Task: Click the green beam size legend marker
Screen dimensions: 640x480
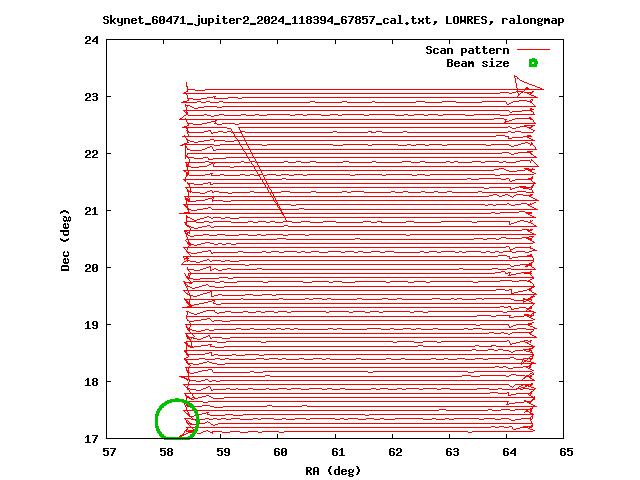Action: click(x=533, y=63)
